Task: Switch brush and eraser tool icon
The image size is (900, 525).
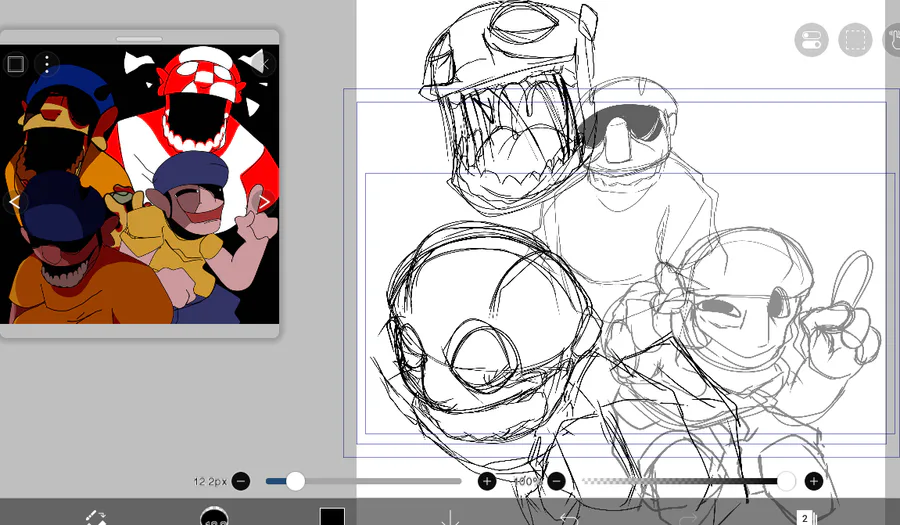Action: pyautogui.click(x=96, y=516)
